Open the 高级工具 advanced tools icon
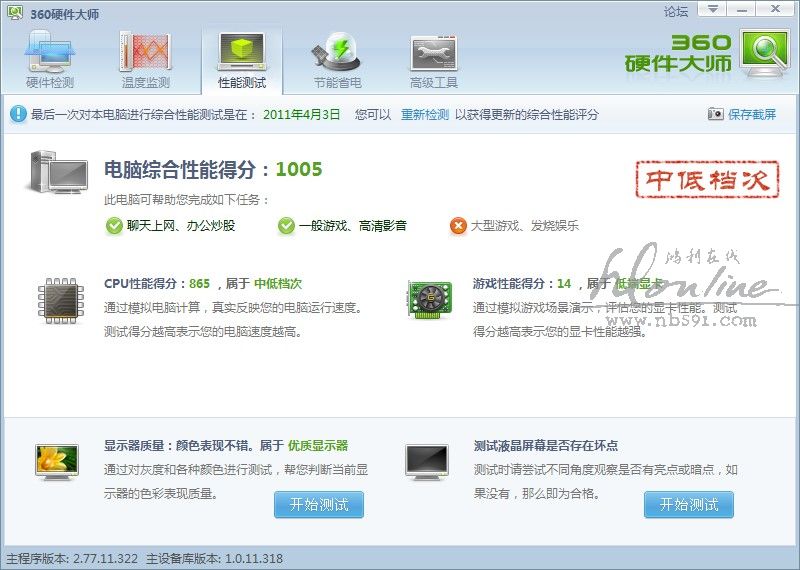 tap(434, 53)
